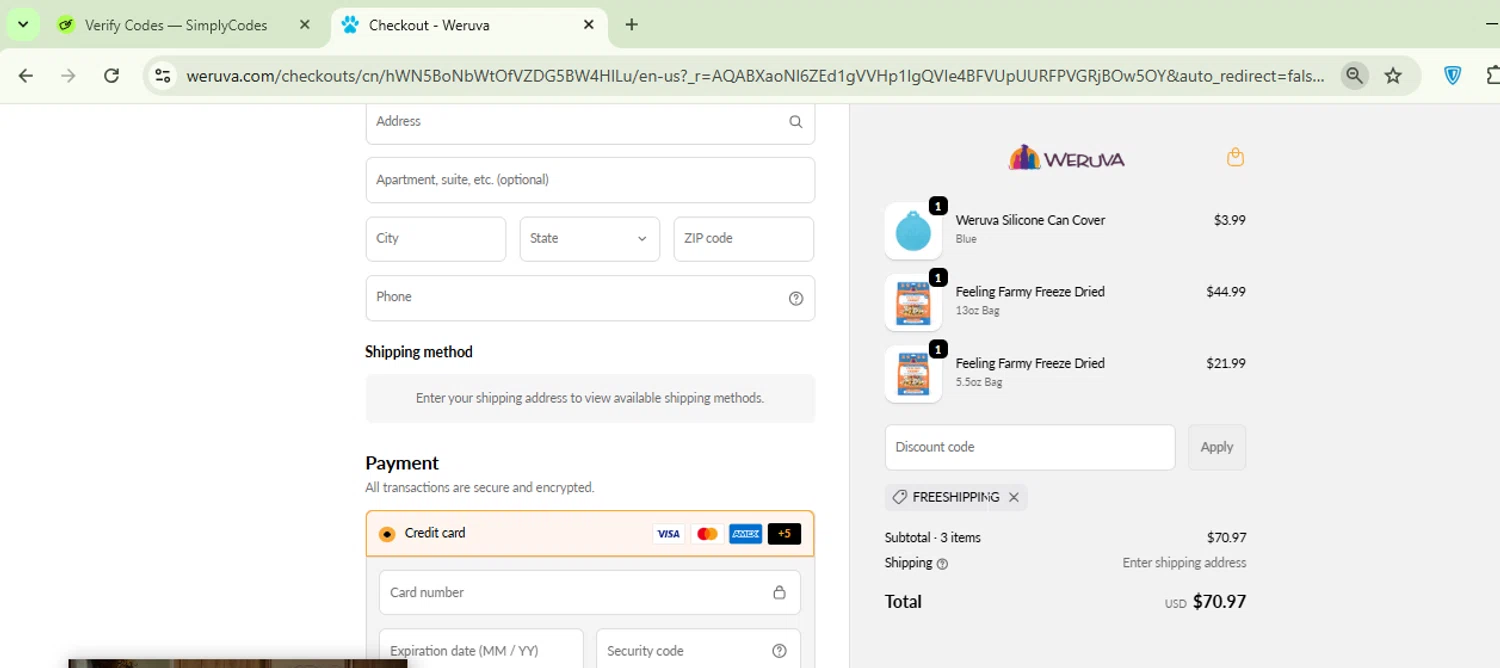
Task: Click the $70.97 total amount
Action: pyautogui.click(x=1219, y=602)
